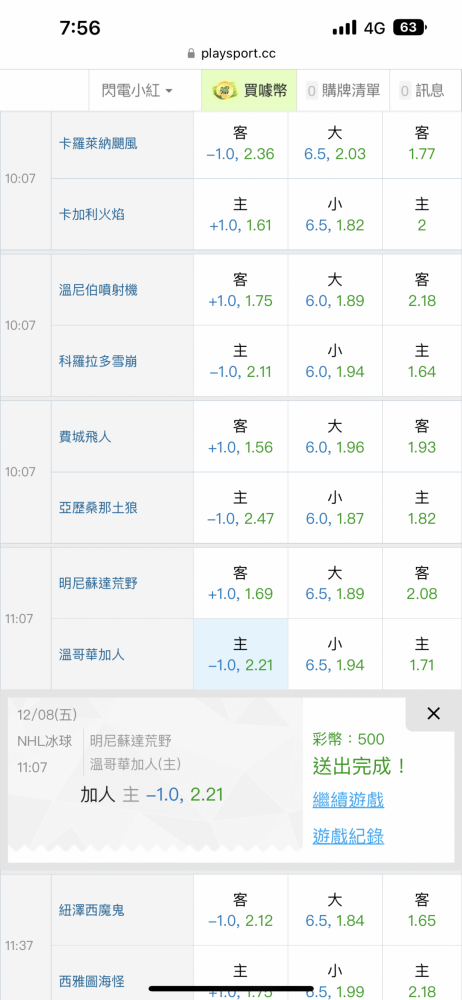This screenshot has width=462, height=1000.
Task: Select 卡羅萊納颶風 away spread -1.0, 2.36
Action: 241,143
